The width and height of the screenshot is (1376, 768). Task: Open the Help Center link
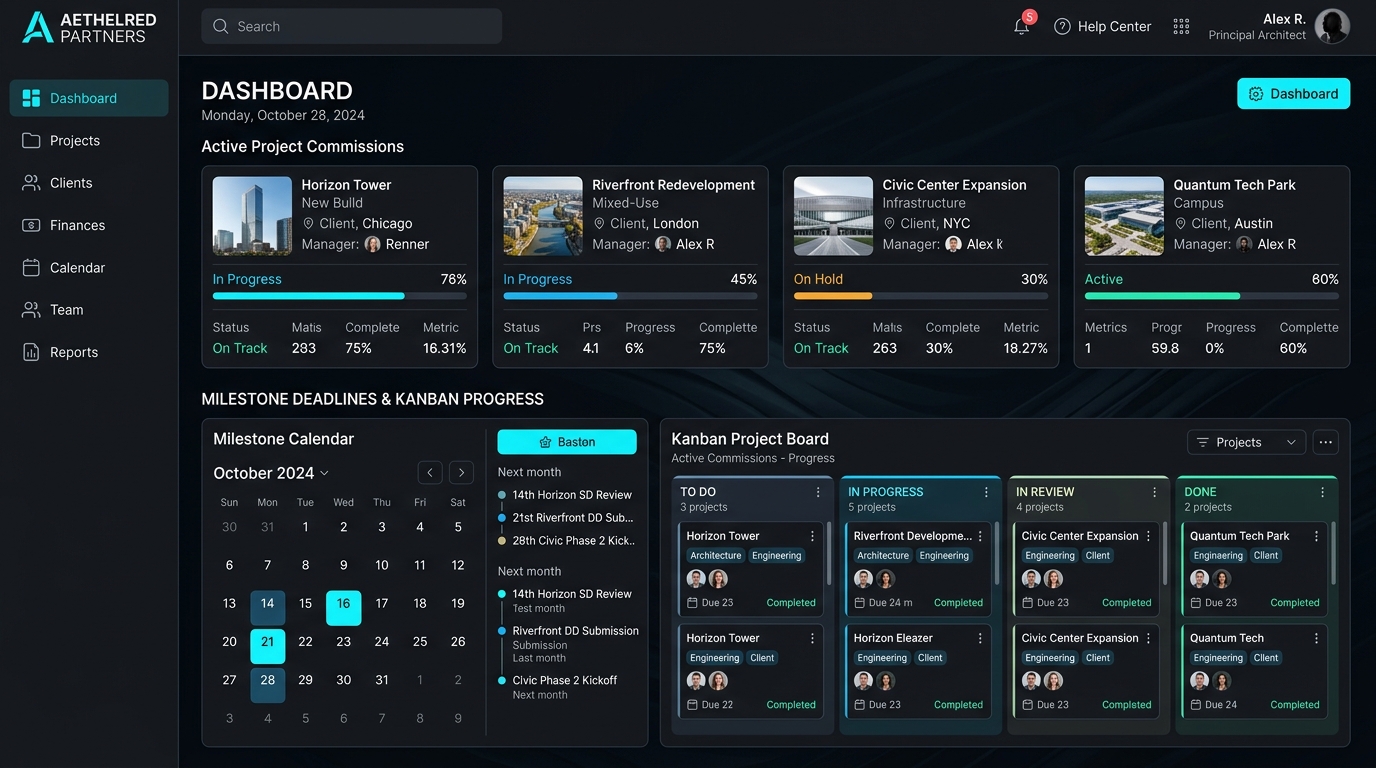1103,27
